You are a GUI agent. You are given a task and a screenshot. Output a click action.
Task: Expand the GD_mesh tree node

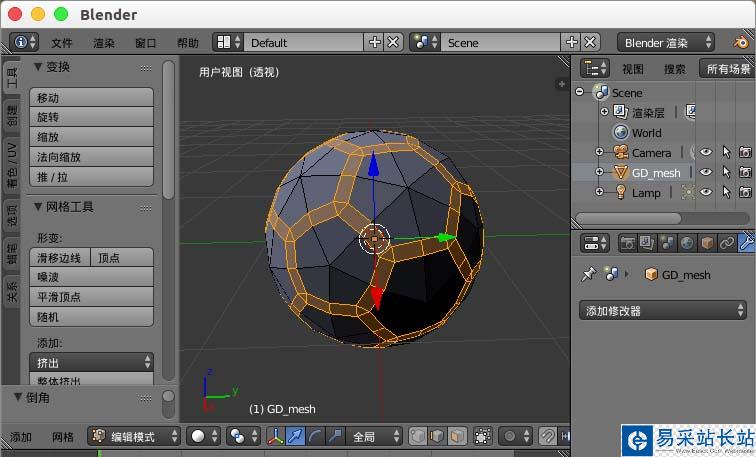tap(599, 172)
